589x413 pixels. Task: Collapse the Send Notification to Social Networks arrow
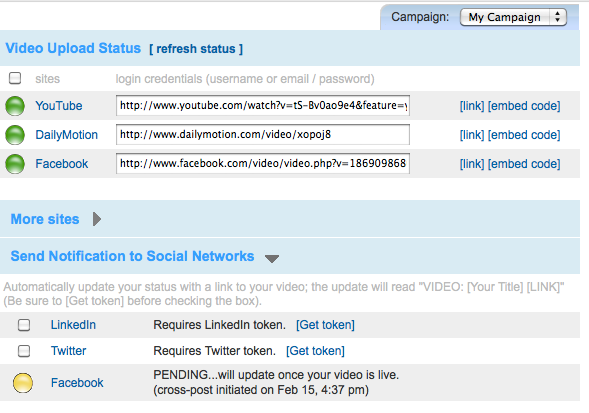tap(272, 258)
